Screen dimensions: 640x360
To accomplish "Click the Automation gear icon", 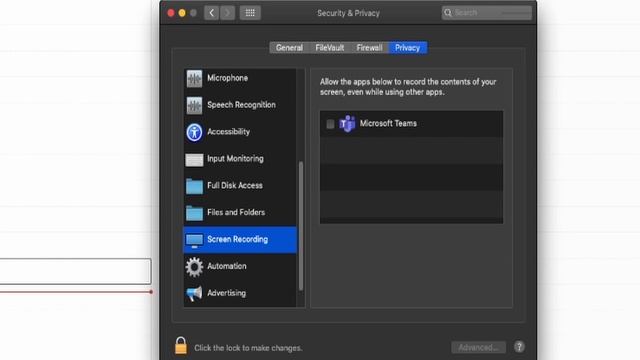I will pyautogui.click(x=194, y=267).
